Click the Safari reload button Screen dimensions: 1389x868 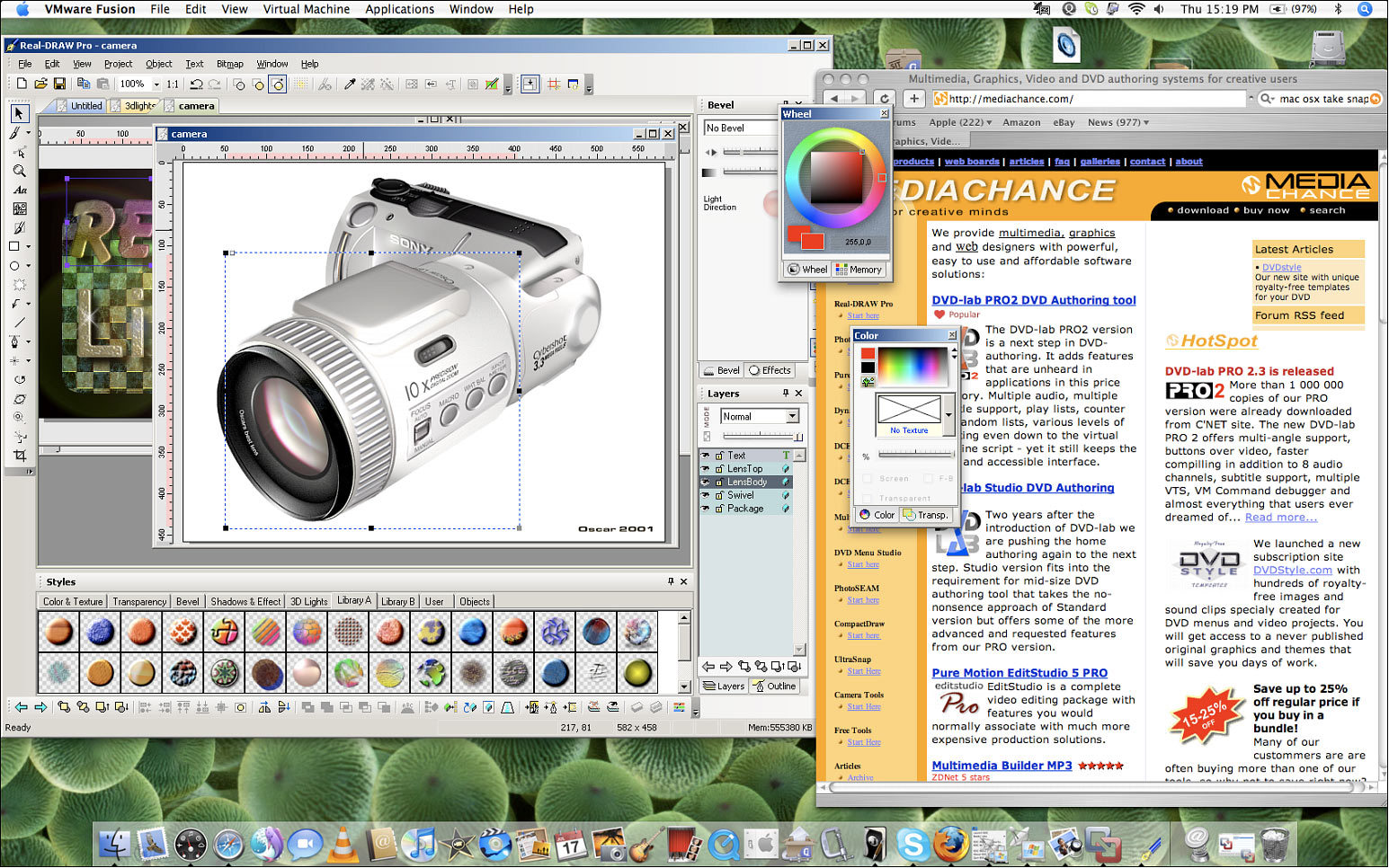[885, 99]
